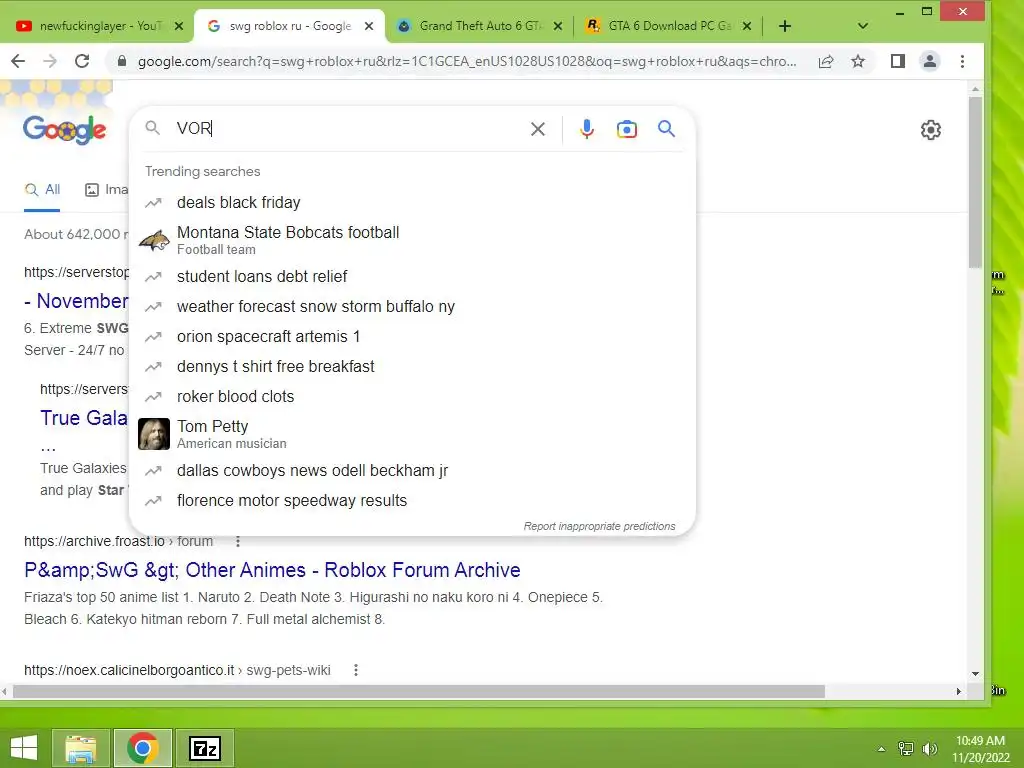Viewport: 1024px width, 768px height.
Task: Open the Roblox Forum Archive result link
Action: pos(272,570)
